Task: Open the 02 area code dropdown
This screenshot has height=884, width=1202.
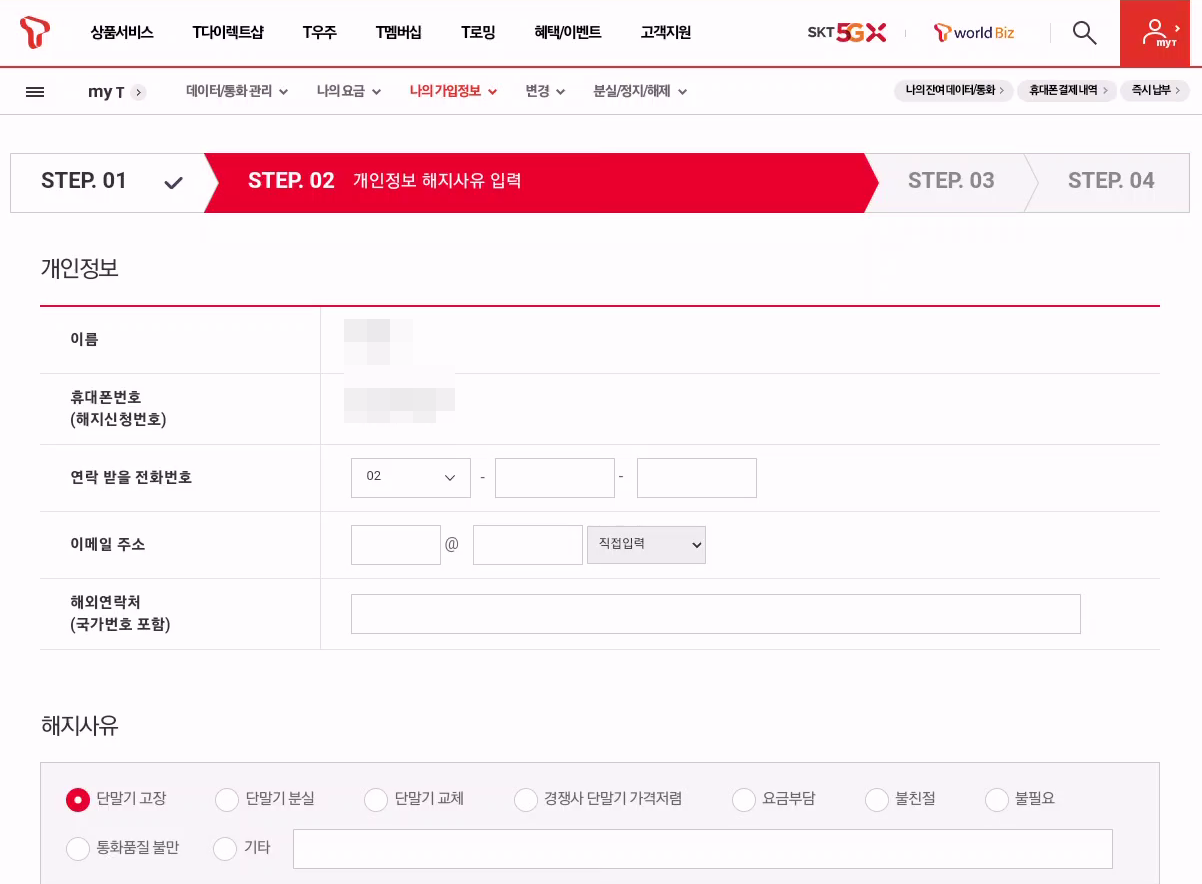Action: [x=410, y=477]
